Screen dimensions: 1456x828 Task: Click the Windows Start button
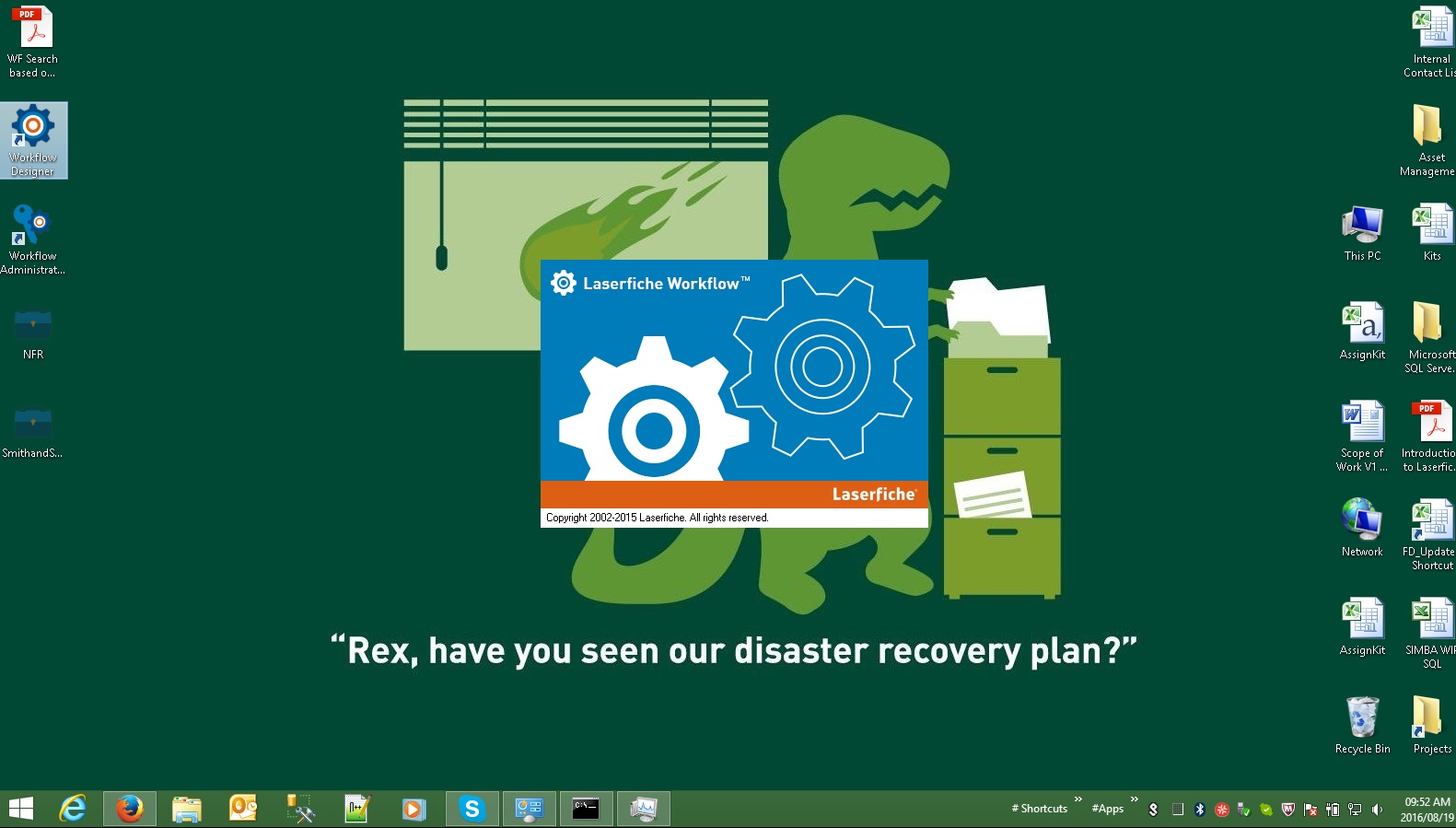tap(20, 809)
